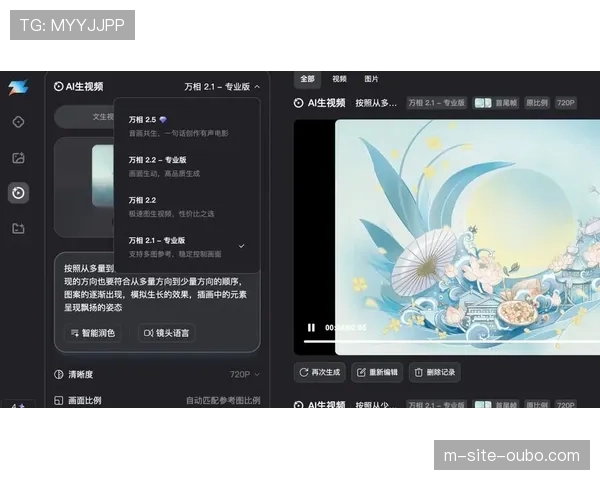Select the checked 万相 2.1 – 专业版 option
The image size is (600, 480).
point(187,247)
